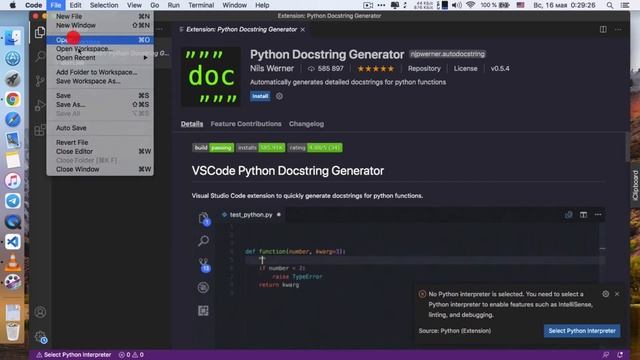The image size is (640, 360).
Task: Open Manage gear icon in activity bar
Action: click(x=40, y=337)
